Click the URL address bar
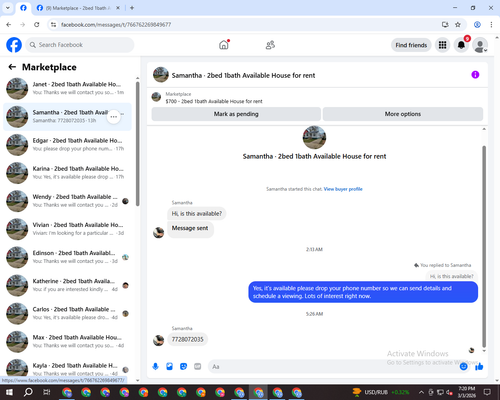This screenshot has width=500, height=400. point(247,25)
